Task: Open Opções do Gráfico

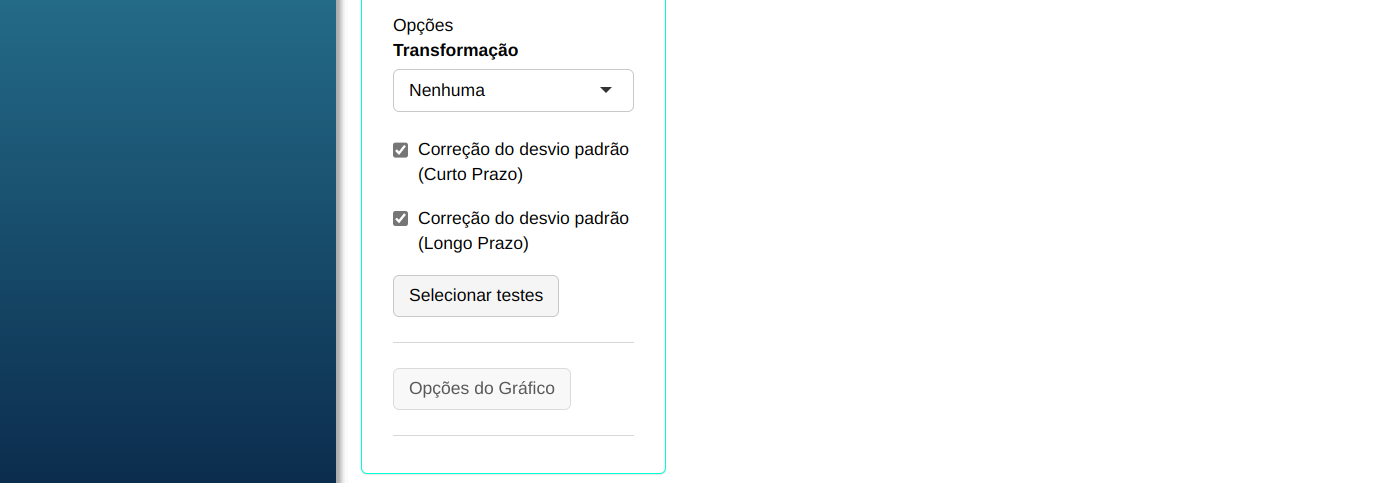Action: (482, 389)
